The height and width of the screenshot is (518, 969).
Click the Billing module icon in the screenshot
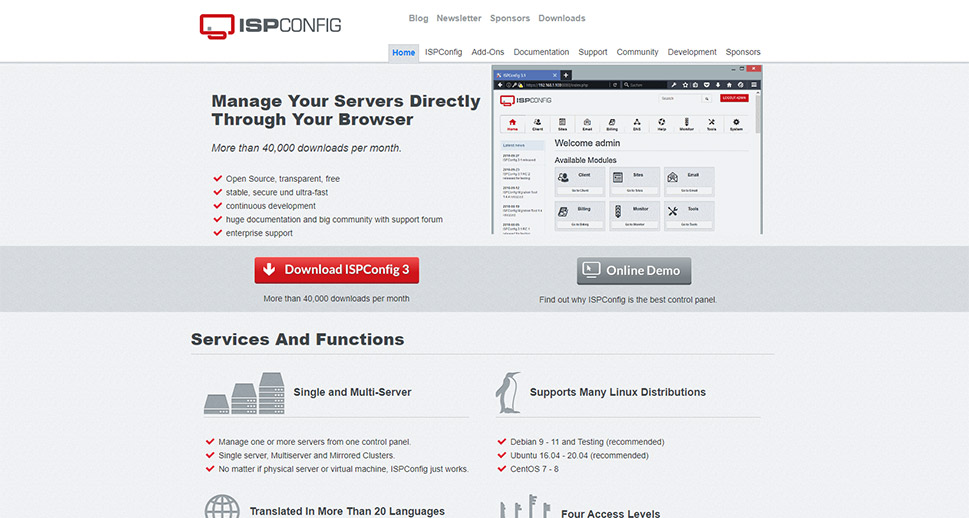click(x=563, y=211)
